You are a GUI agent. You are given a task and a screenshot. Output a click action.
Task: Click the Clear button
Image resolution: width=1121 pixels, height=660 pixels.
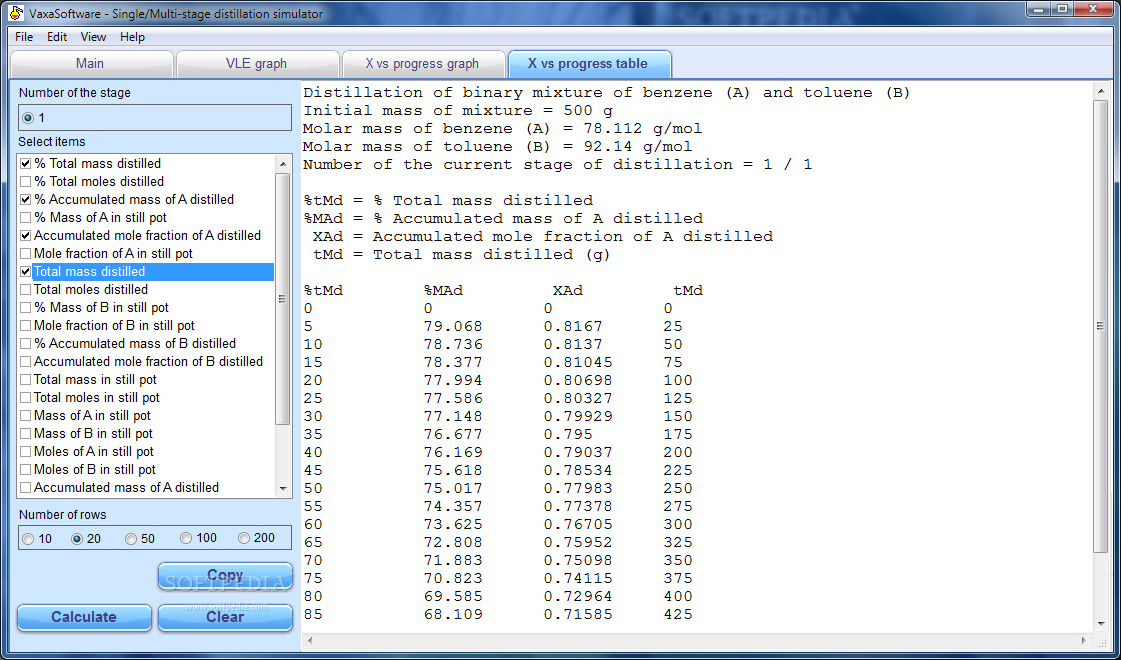(225, 618)
